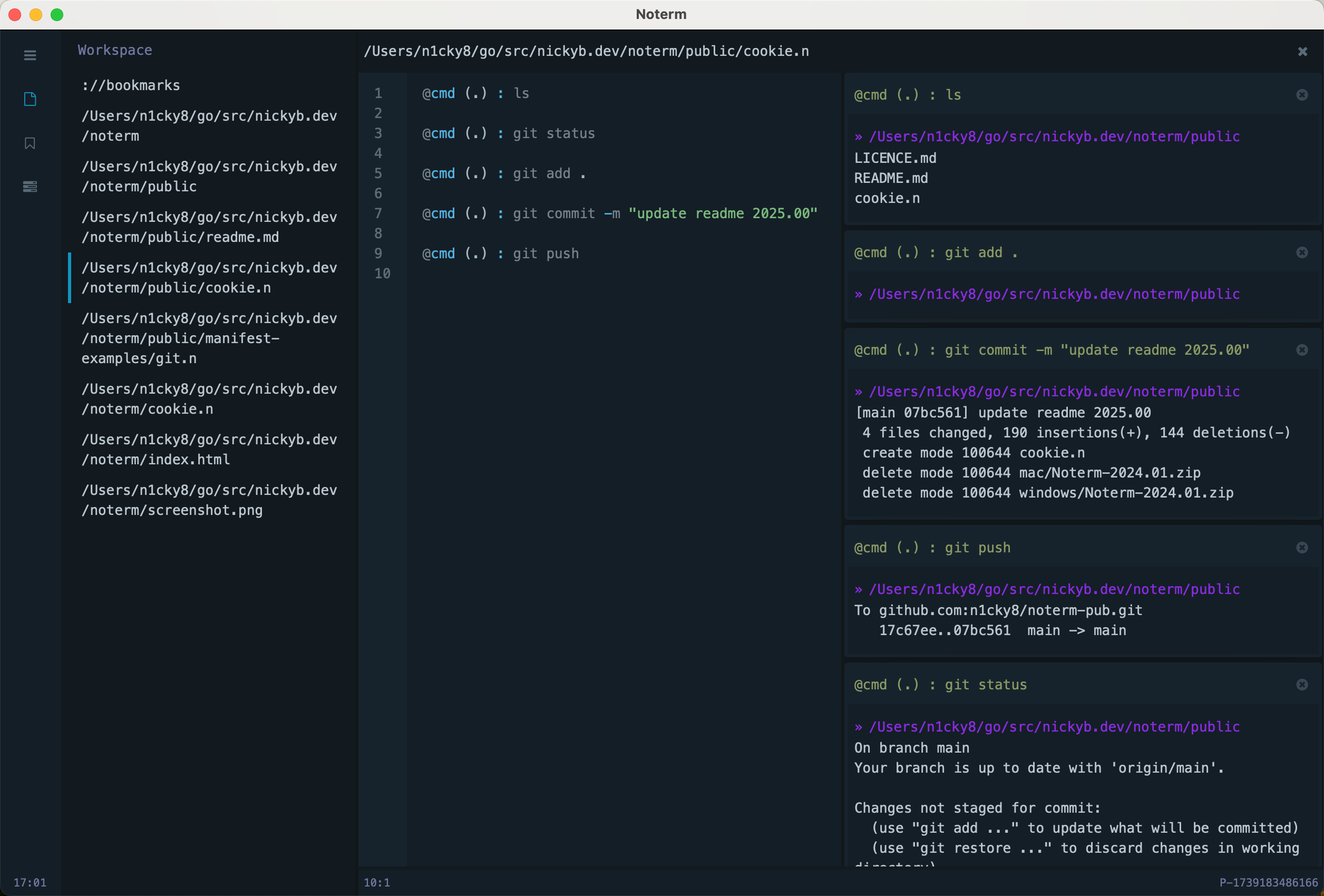Click the git commit output block header
The width and height of the screenshot is (1324, 896).
click(1083, 350)
